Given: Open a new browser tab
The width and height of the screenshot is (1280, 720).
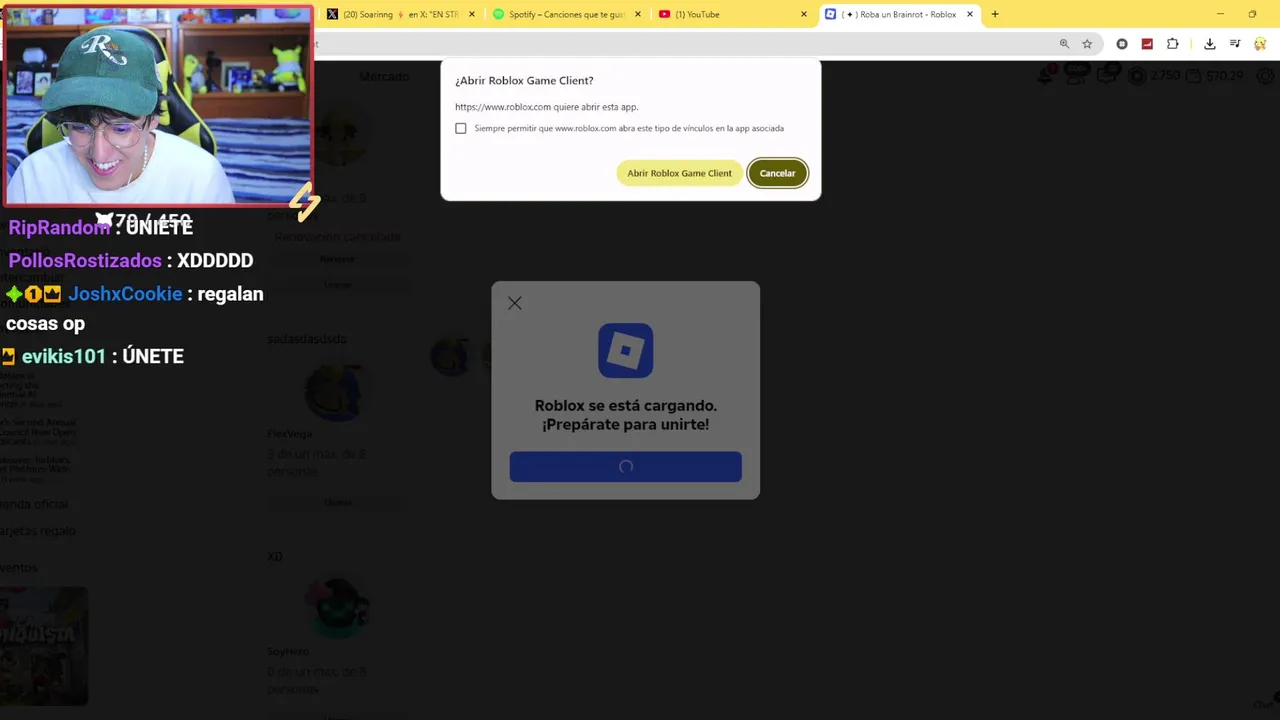Looking at the screenshot, I should tap(994, 14).
